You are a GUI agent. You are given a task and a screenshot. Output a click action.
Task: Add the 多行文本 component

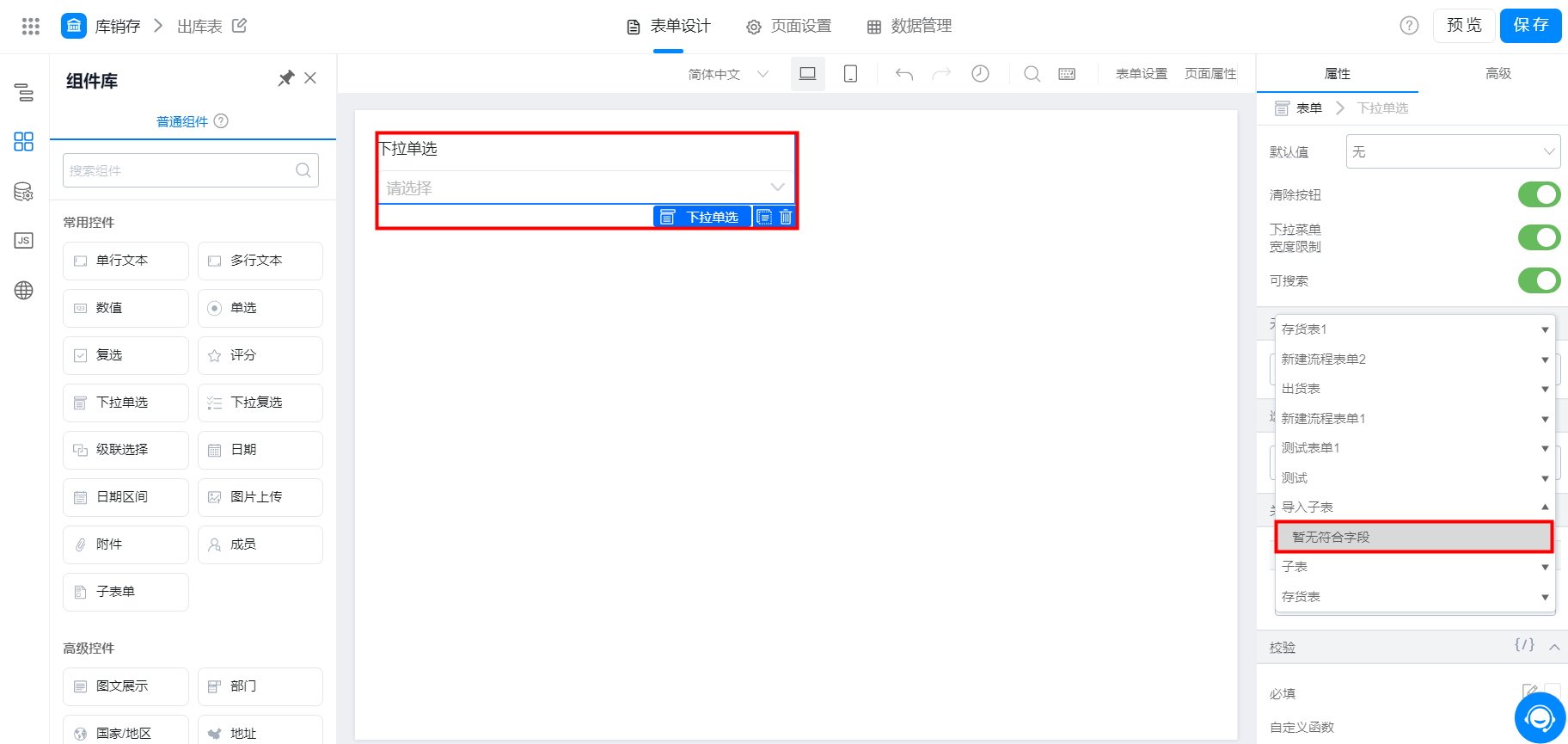pyautogui.click(x=260, y=261)
